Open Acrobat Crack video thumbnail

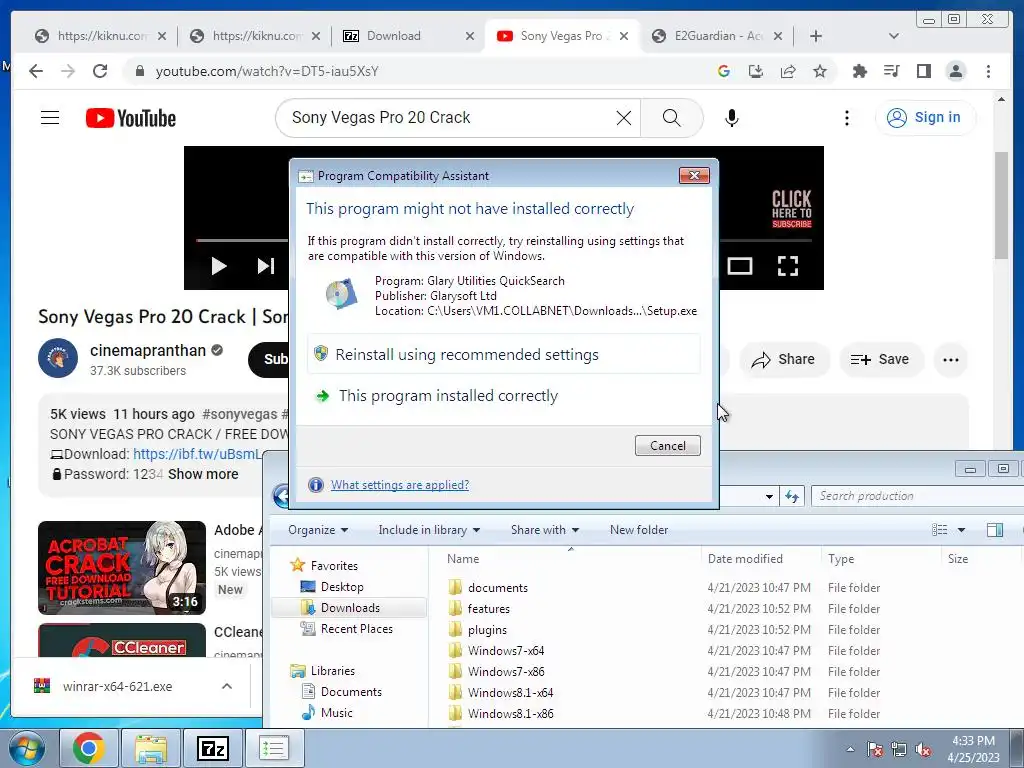[121, 568]
